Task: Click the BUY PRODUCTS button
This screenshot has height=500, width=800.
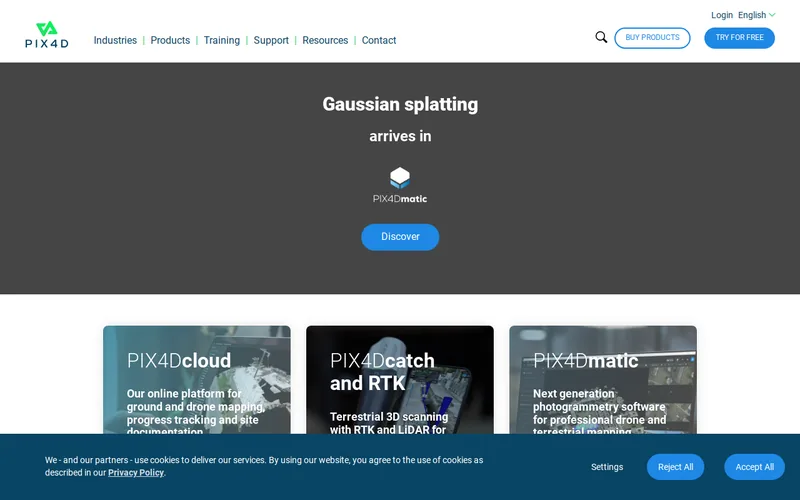Action: tap(652, 38)
